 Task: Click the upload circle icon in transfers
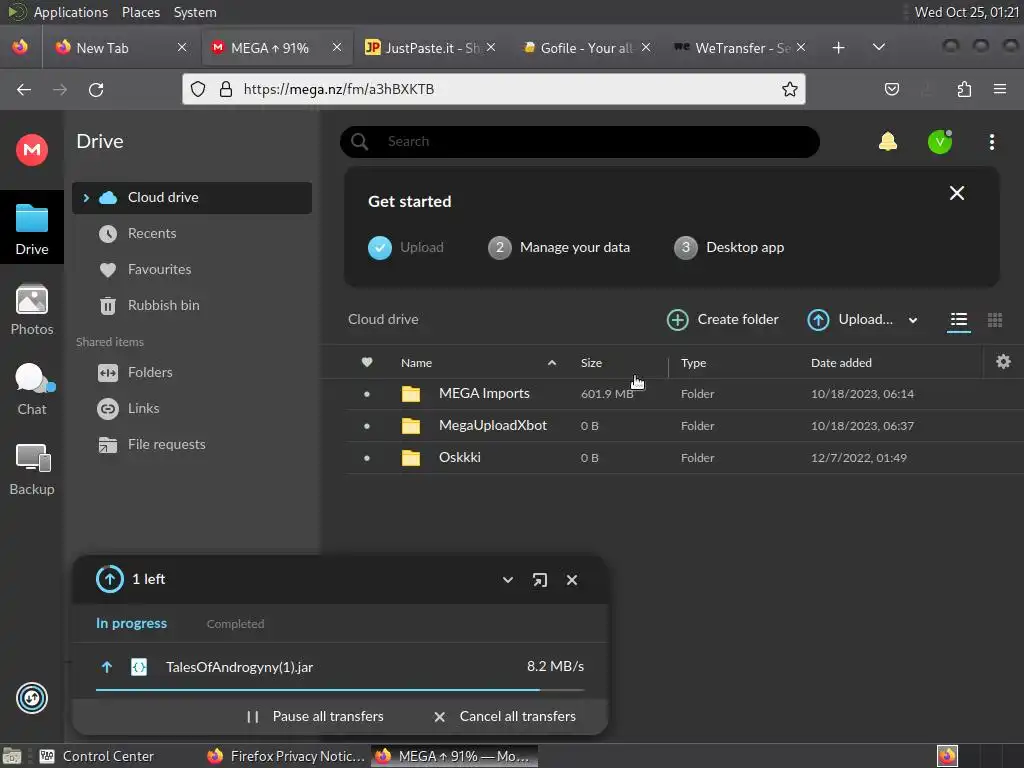click(110, 579)
